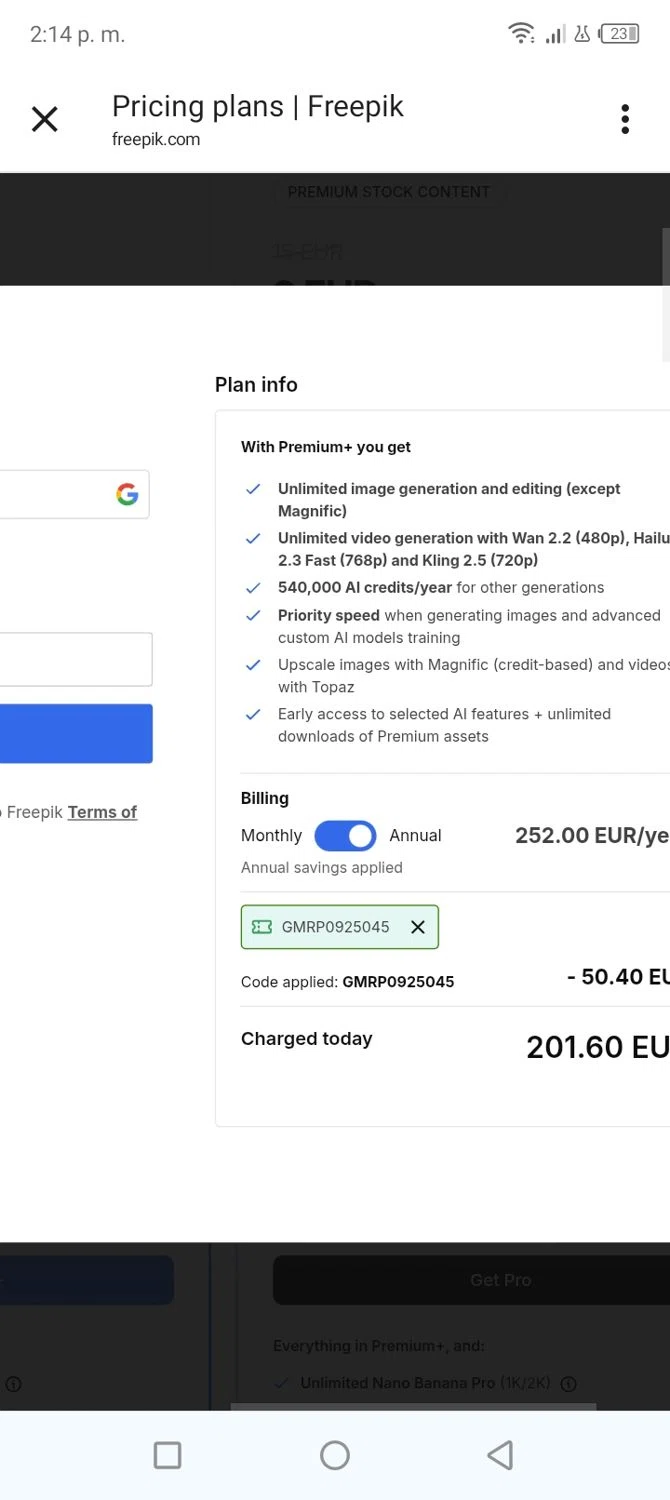
Task: Tap the Android Back navigation icon
Action: pos(500,1455)
